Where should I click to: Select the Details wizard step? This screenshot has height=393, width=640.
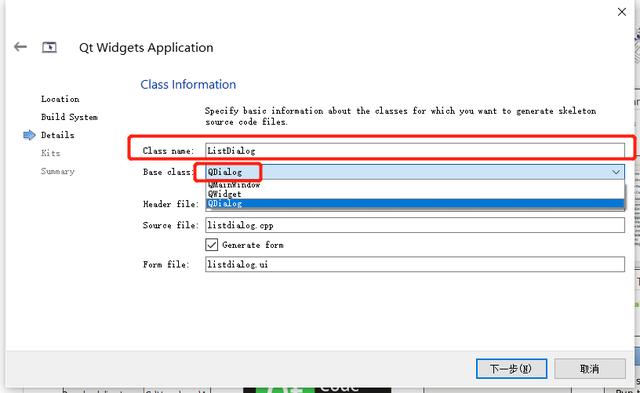click(x=58, y=135)
